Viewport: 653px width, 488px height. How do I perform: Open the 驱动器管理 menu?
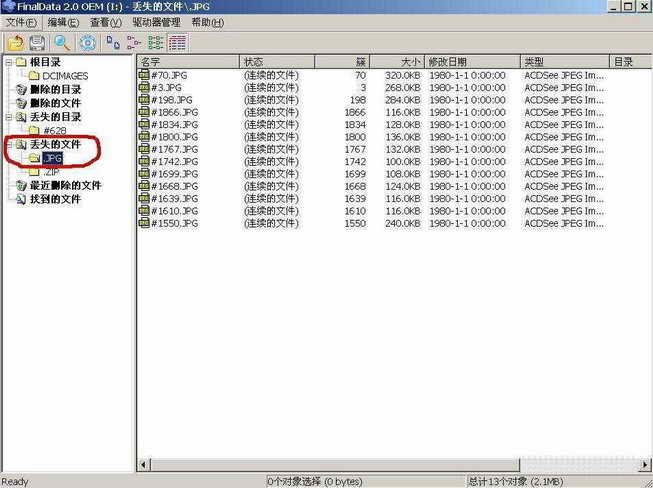(x=158, y=22)
